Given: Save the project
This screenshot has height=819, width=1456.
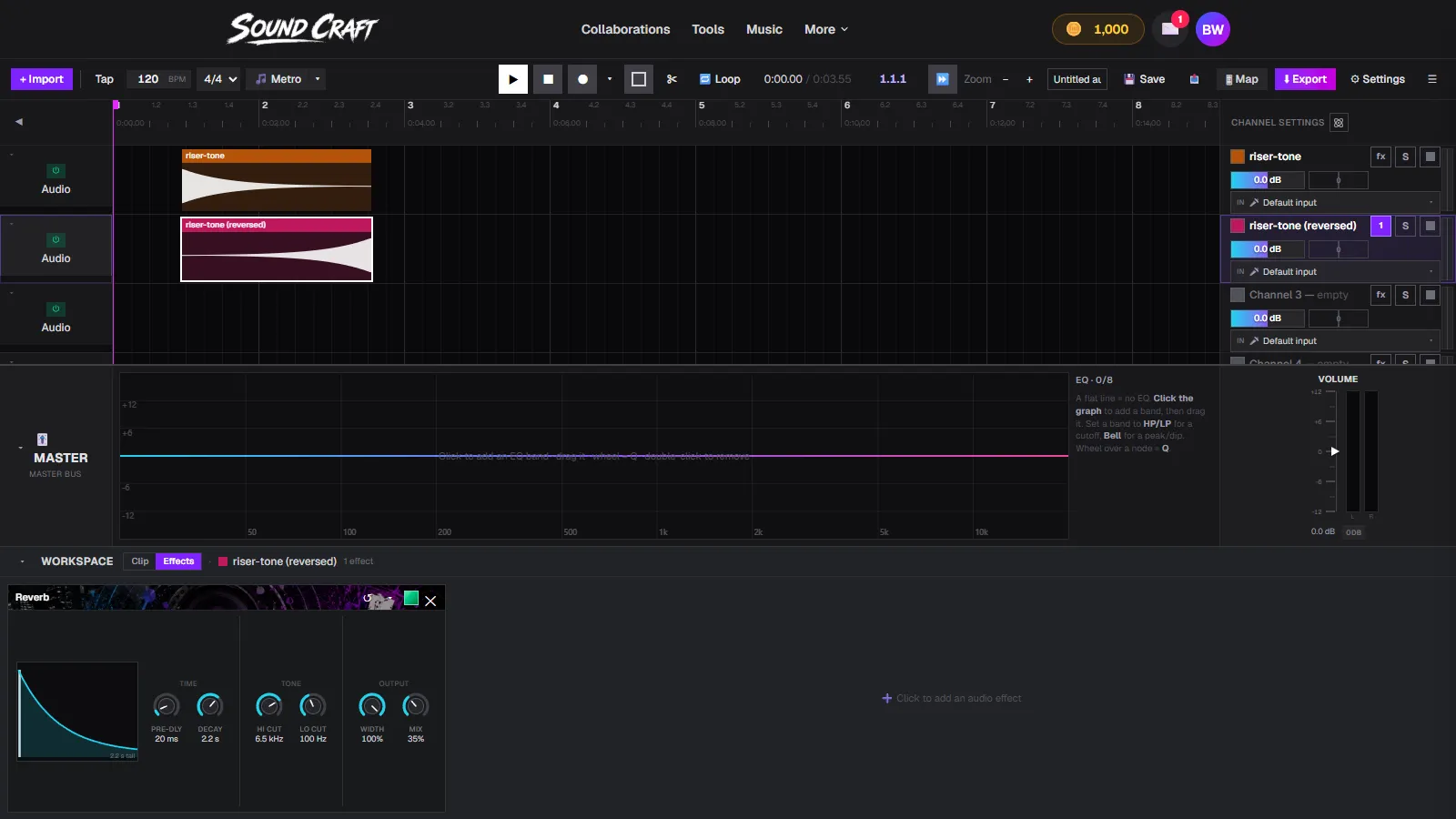Looking at the screenshot, I should click(1144, 79).
